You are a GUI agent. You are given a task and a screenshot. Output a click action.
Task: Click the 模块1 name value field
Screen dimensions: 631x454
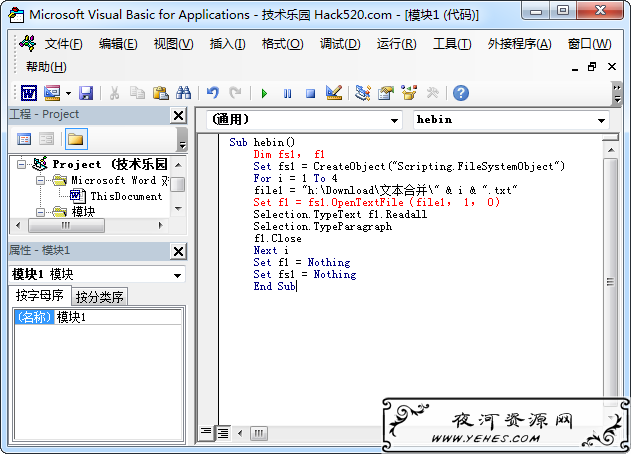118,317
